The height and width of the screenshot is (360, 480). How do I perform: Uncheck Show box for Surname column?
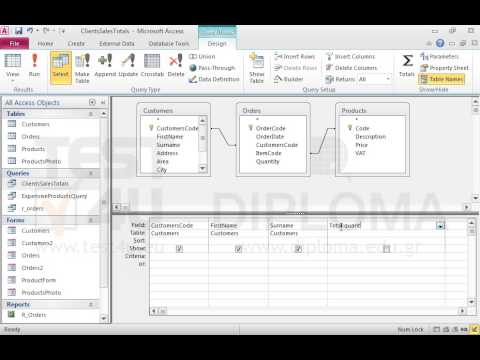click(298, 249)
